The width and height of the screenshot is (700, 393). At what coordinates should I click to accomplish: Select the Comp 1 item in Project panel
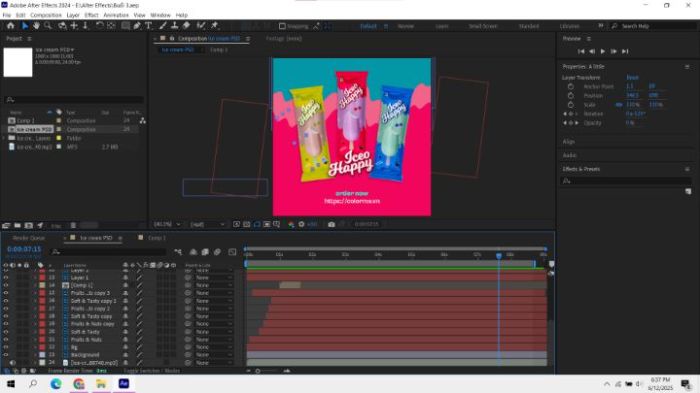25,121
